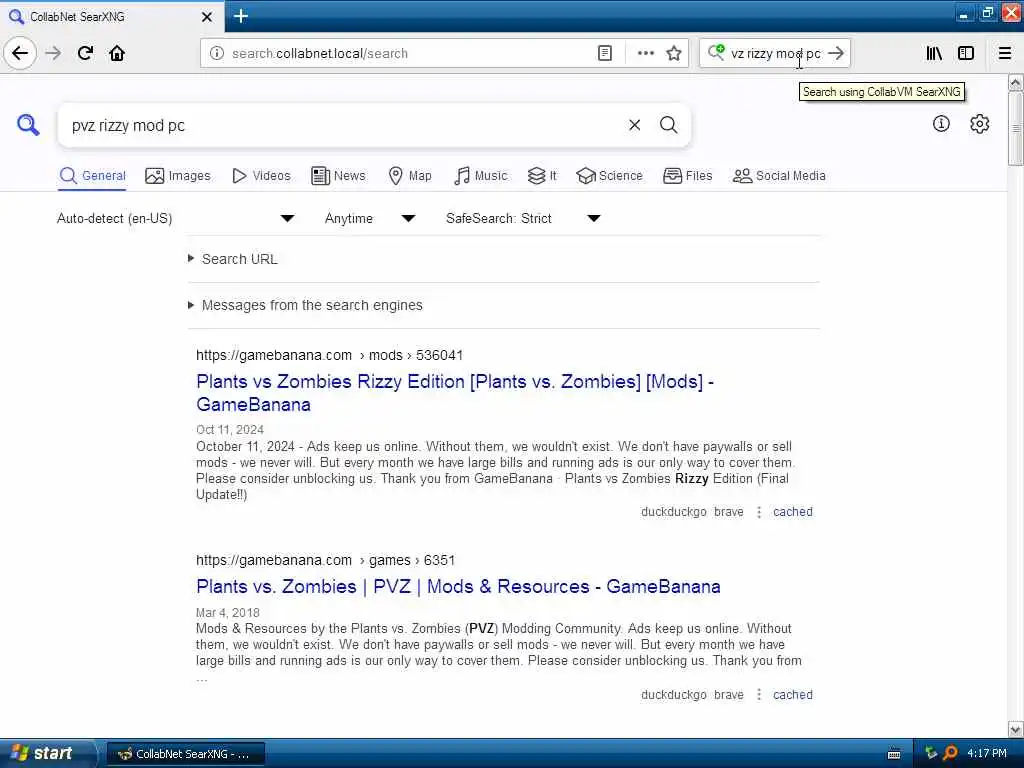Open SearXNG preferences gear
1024x768 pixels.
click(980, 123)
